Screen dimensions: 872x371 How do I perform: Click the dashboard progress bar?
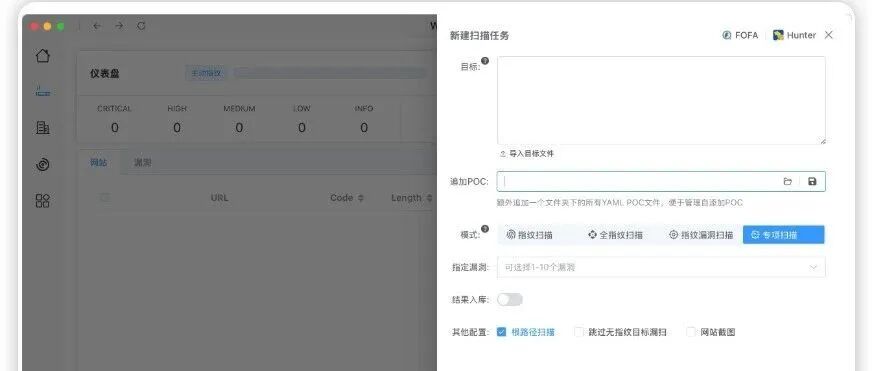tap(331, 73)
